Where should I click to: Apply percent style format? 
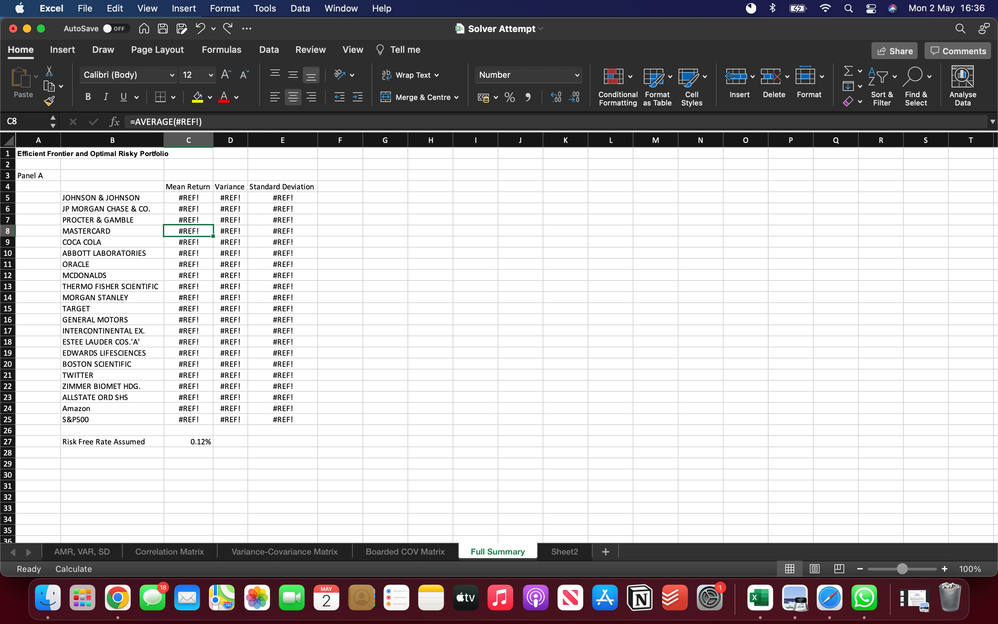pos(509,97)
